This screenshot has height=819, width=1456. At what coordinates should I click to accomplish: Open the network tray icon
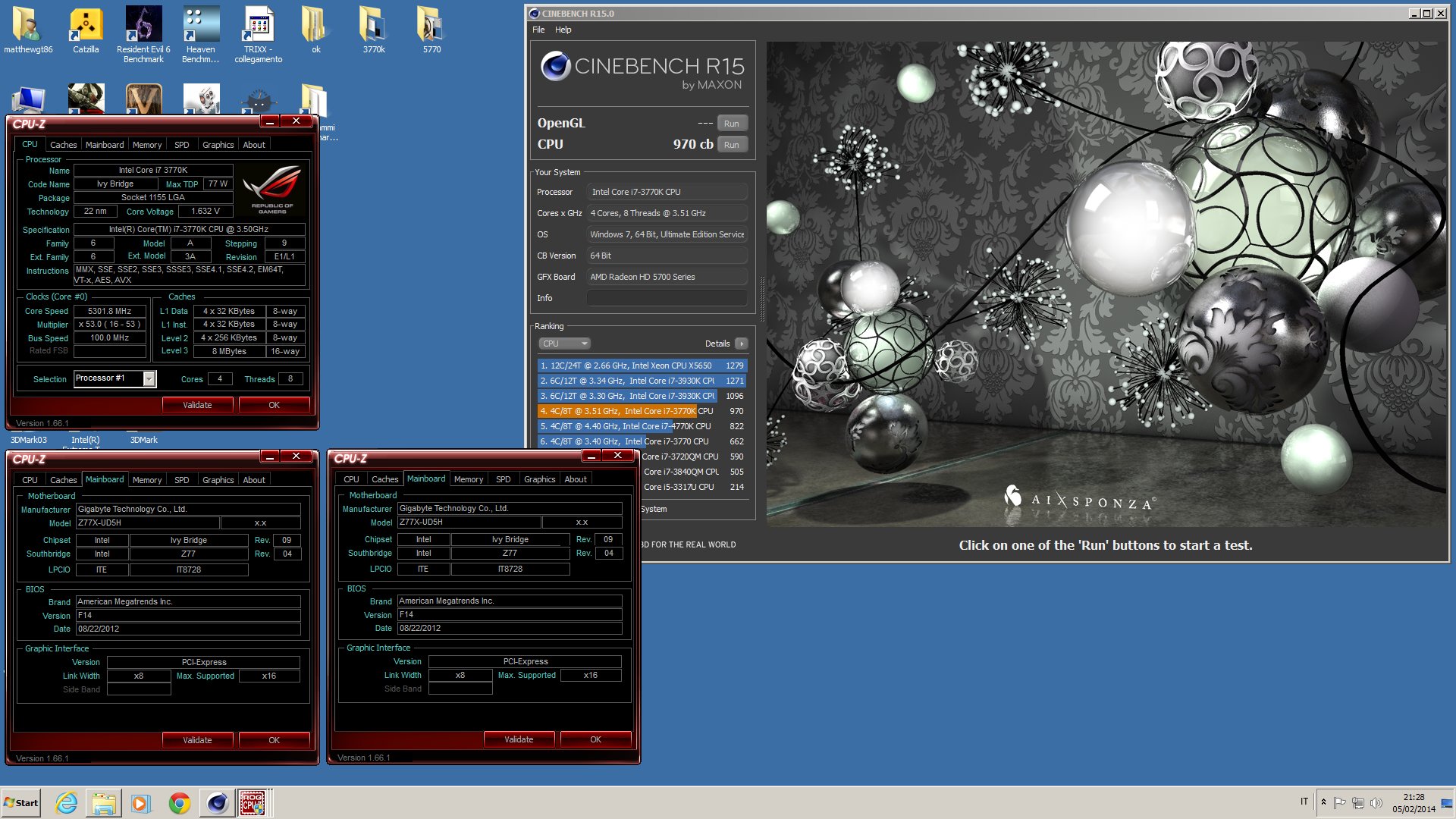(1357, 802)
